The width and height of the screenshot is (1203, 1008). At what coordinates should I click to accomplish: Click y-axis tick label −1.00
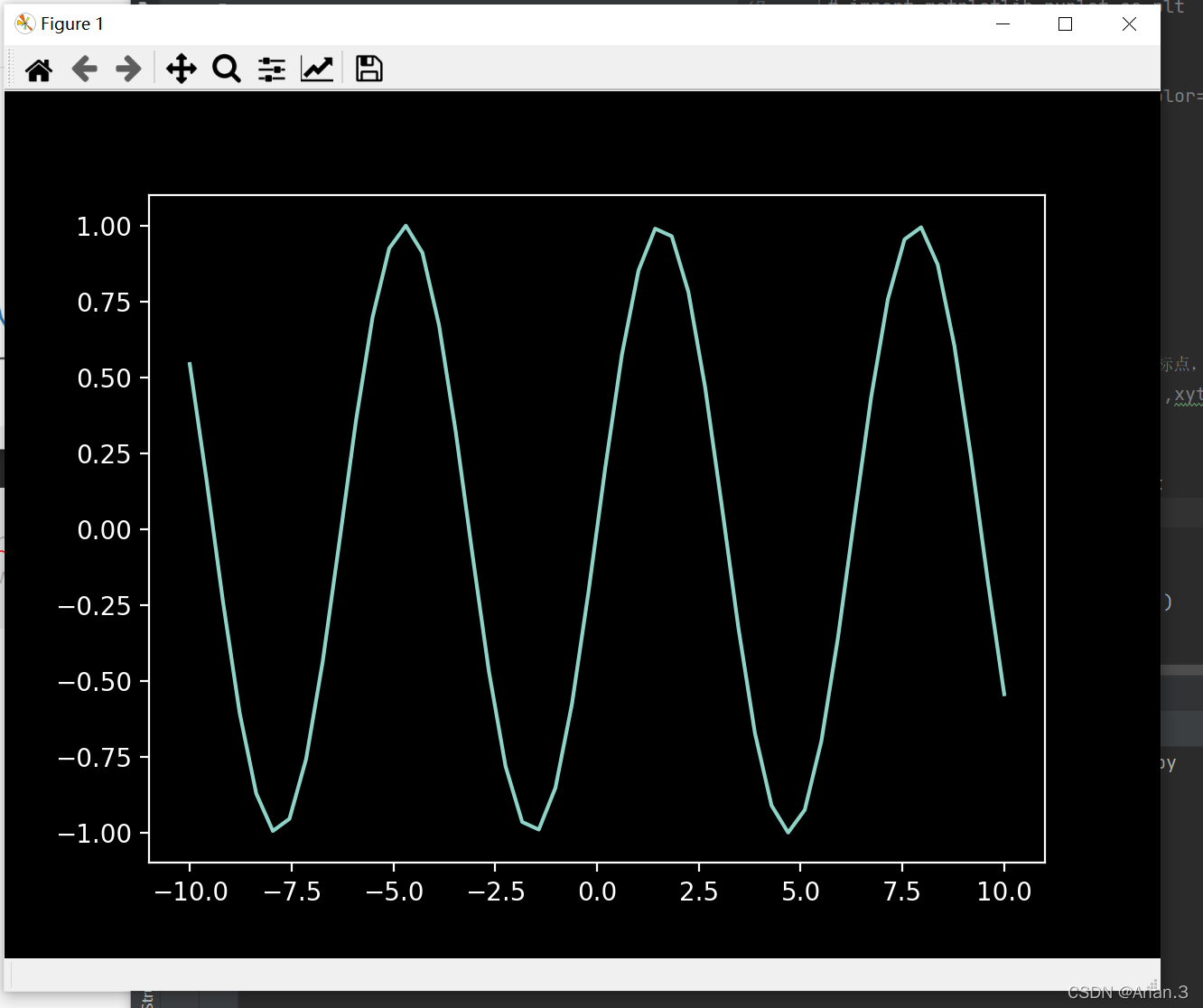(95, 834)
